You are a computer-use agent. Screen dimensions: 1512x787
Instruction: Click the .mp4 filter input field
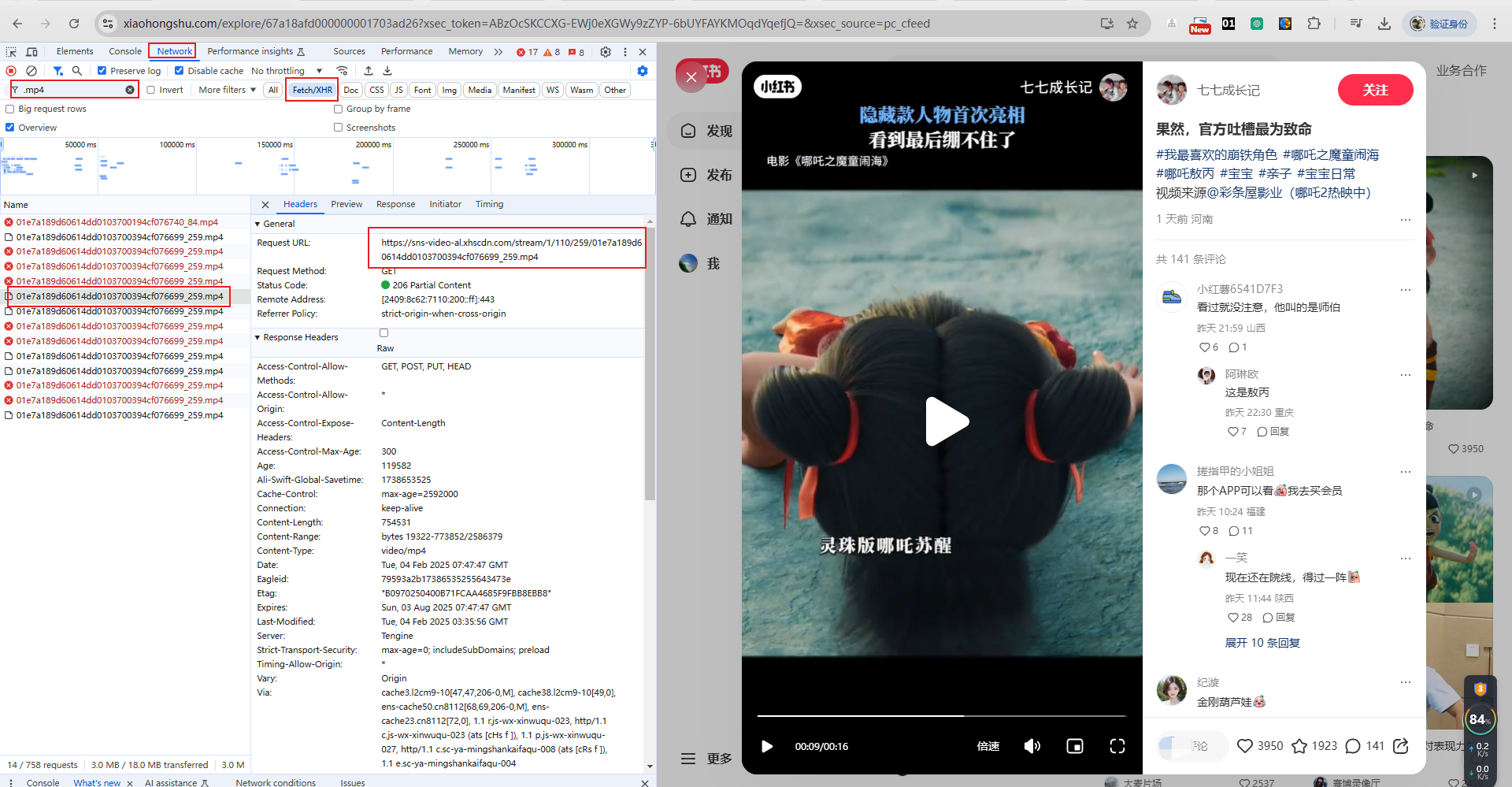(x=72, y=90)
